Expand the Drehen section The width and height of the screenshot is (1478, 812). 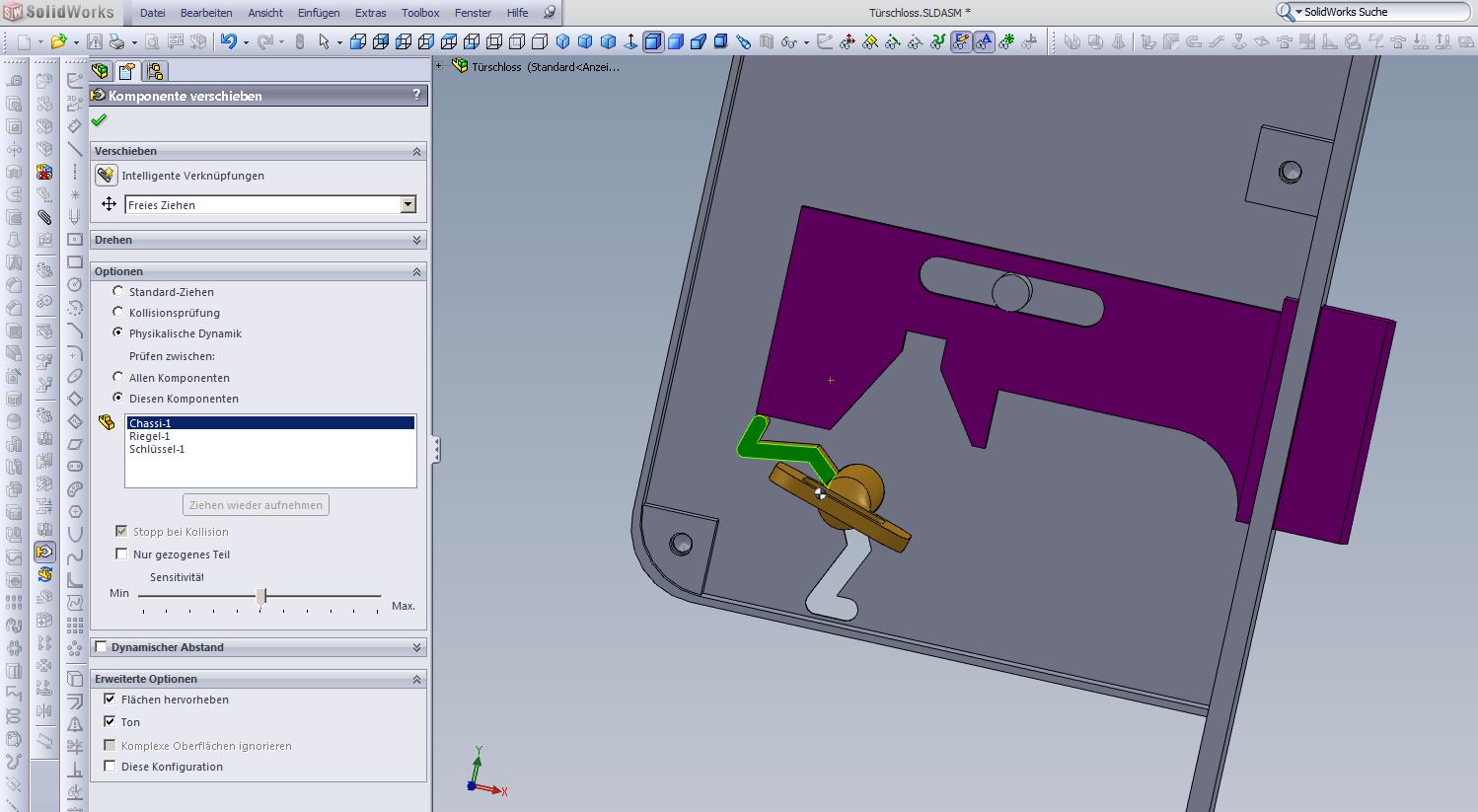click(x=416, y=240)
